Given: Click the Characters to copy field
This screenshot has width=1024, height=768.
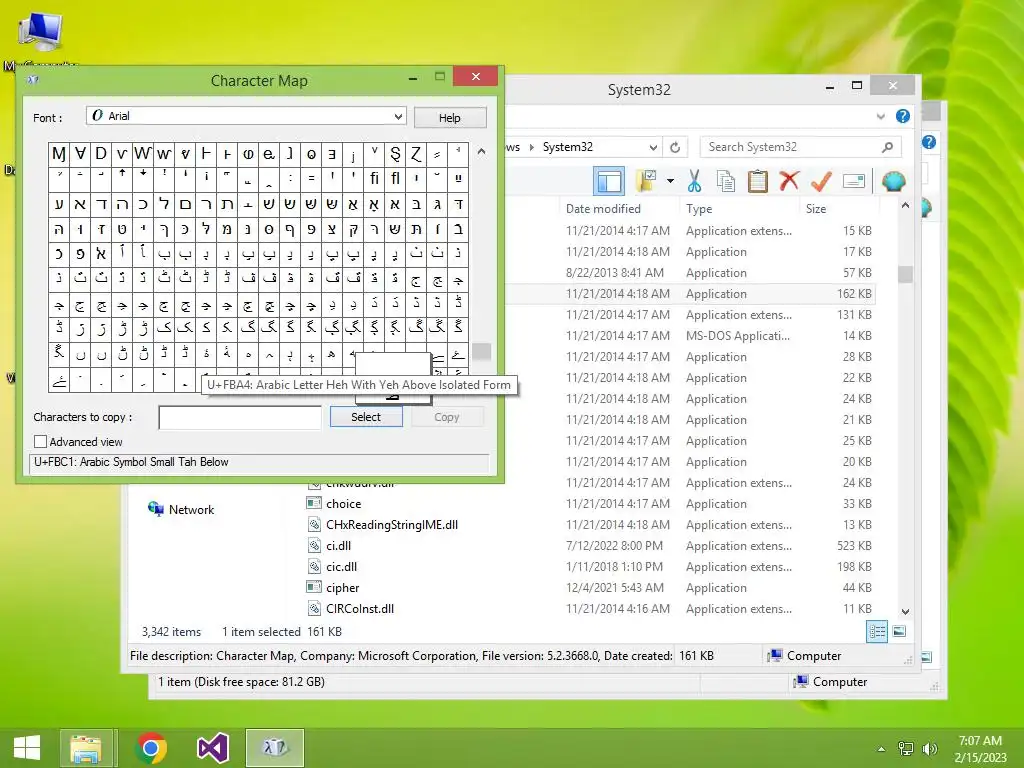Looking at the screenshot, I should coord(240,417).
